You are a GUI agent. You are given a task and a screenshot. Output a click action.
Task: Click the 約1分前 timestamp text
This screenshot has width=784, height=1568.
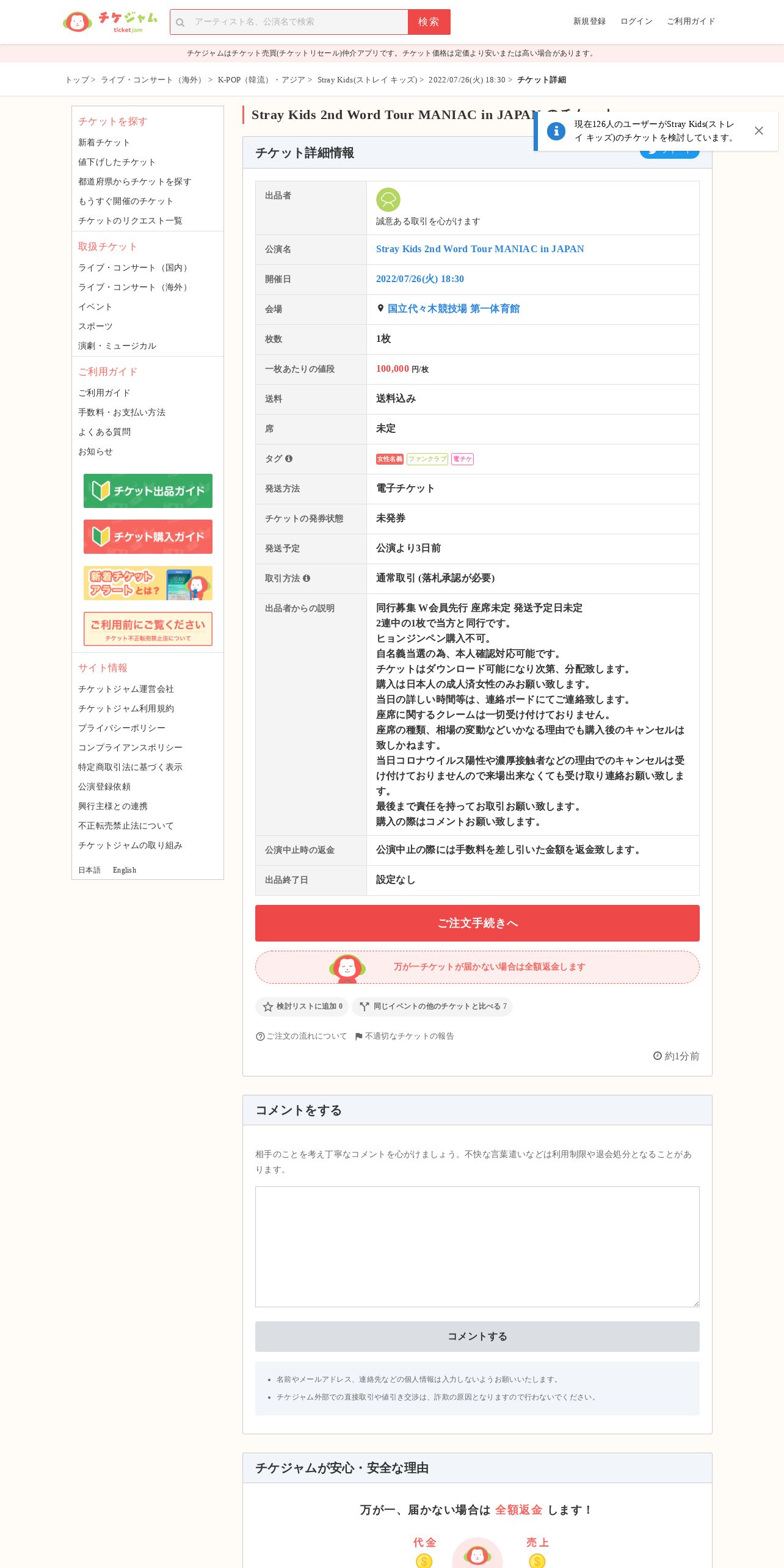click(x=681, y=1056)
